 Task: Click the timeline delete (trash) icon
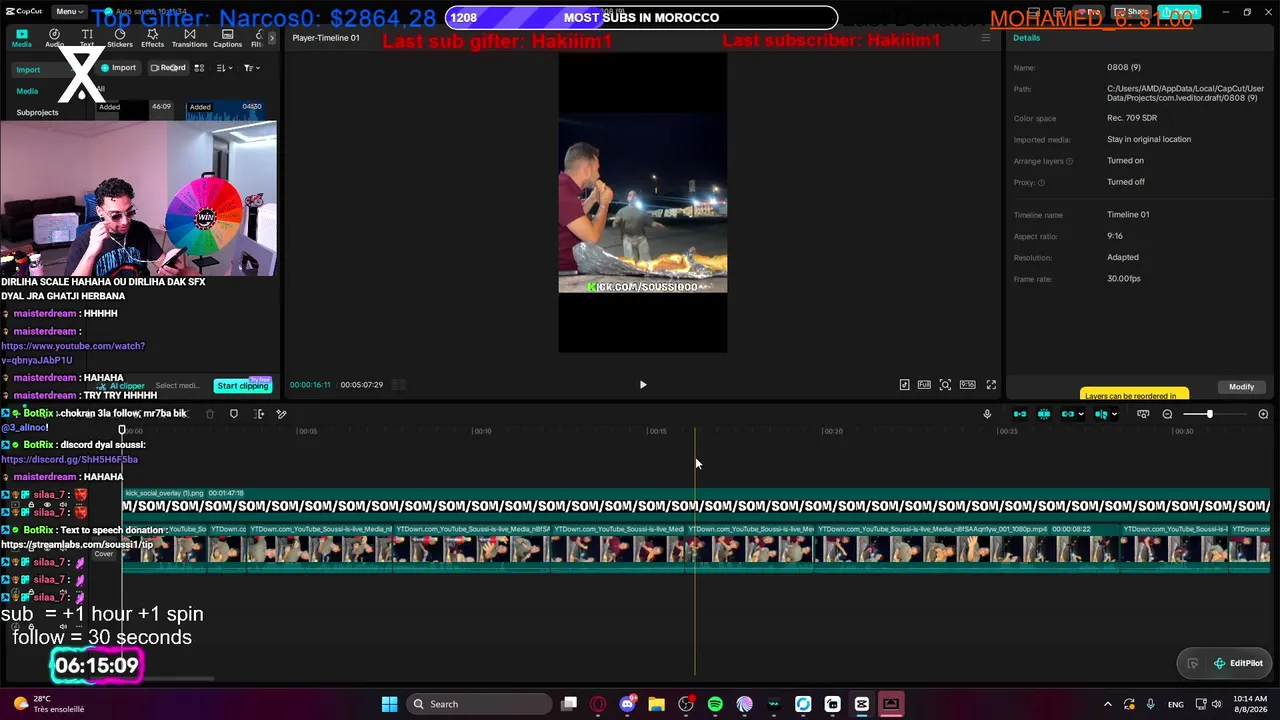click(210, 414)
